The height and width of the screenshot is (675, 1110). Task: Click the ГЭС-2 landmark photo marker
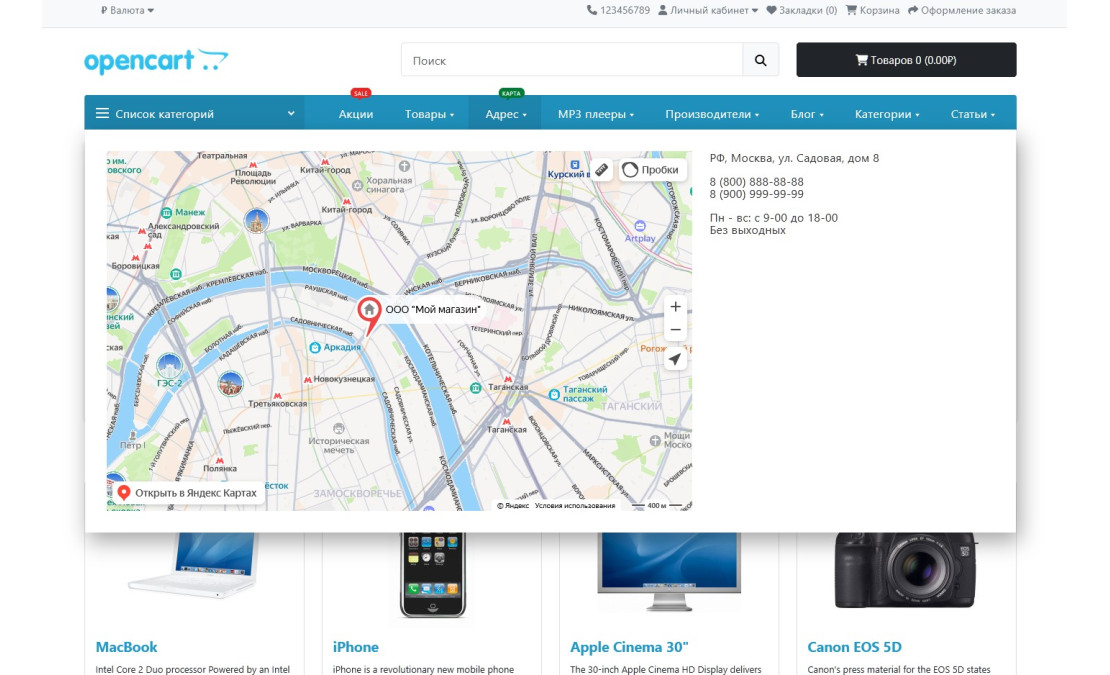click(169, 367)
